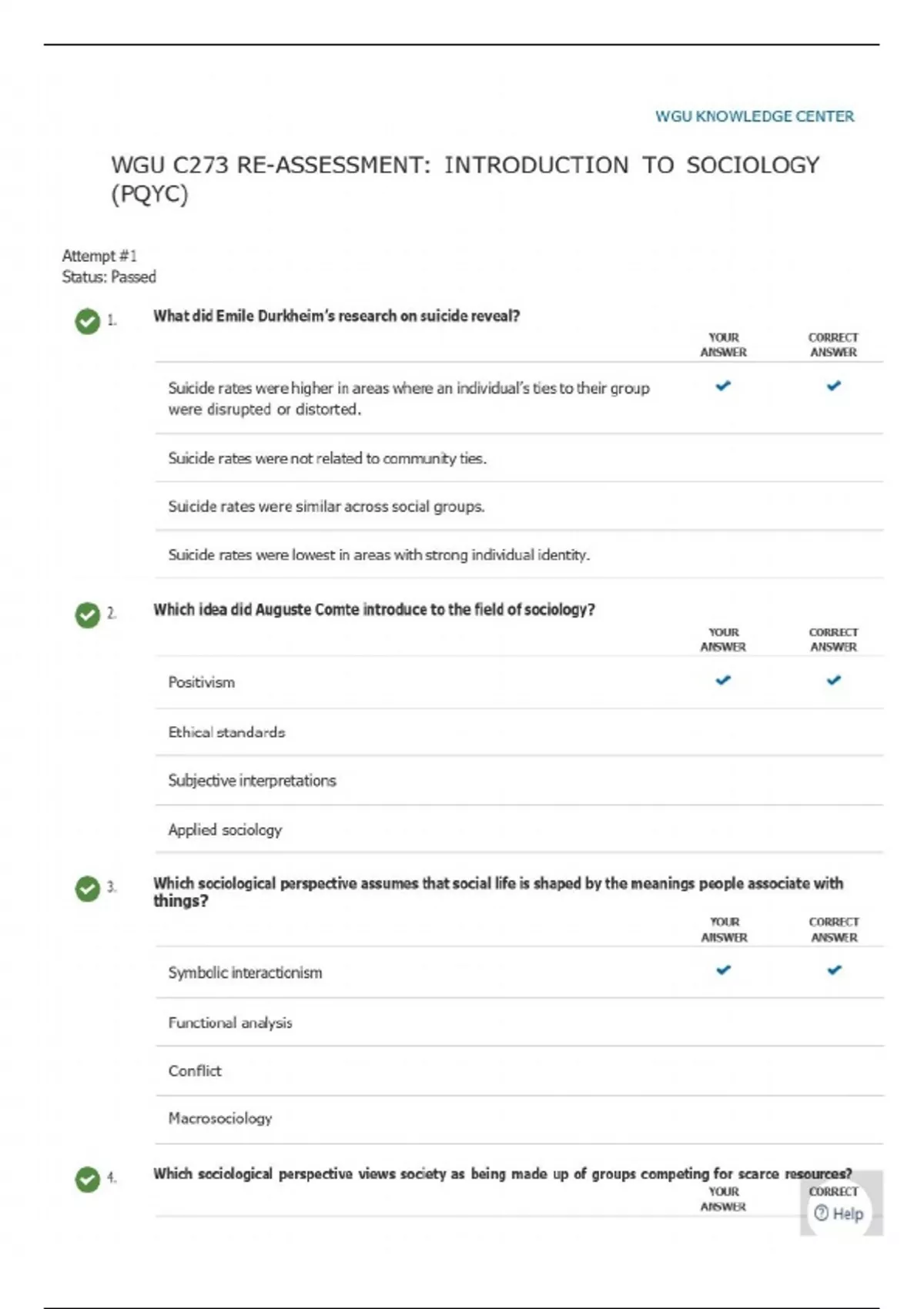Click the Emile Durkheim suicide research question text
924x1309 pixels.
click(x=336, y=316)
